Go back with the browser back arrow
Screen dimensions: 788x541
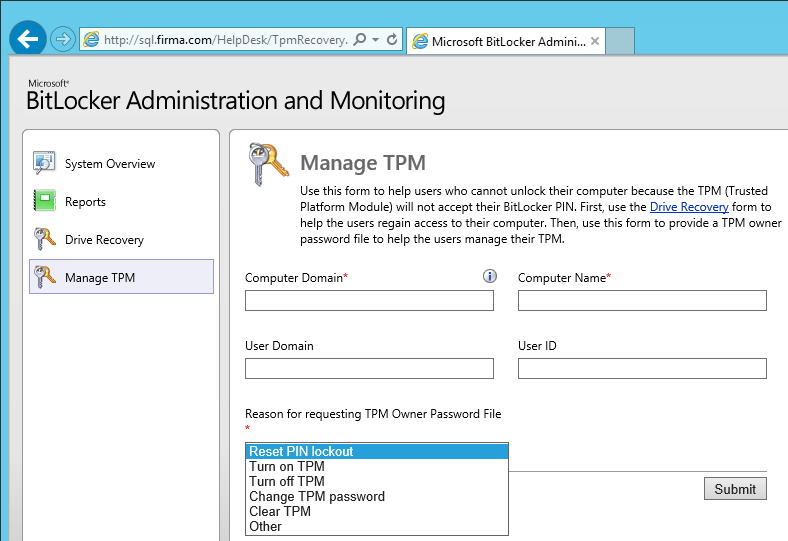[x=28, y=39]
